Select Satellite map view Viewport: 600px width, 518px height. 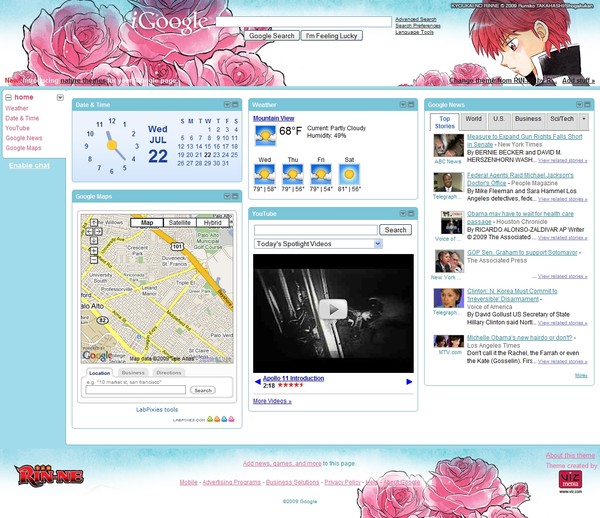[x=180, y=223]
